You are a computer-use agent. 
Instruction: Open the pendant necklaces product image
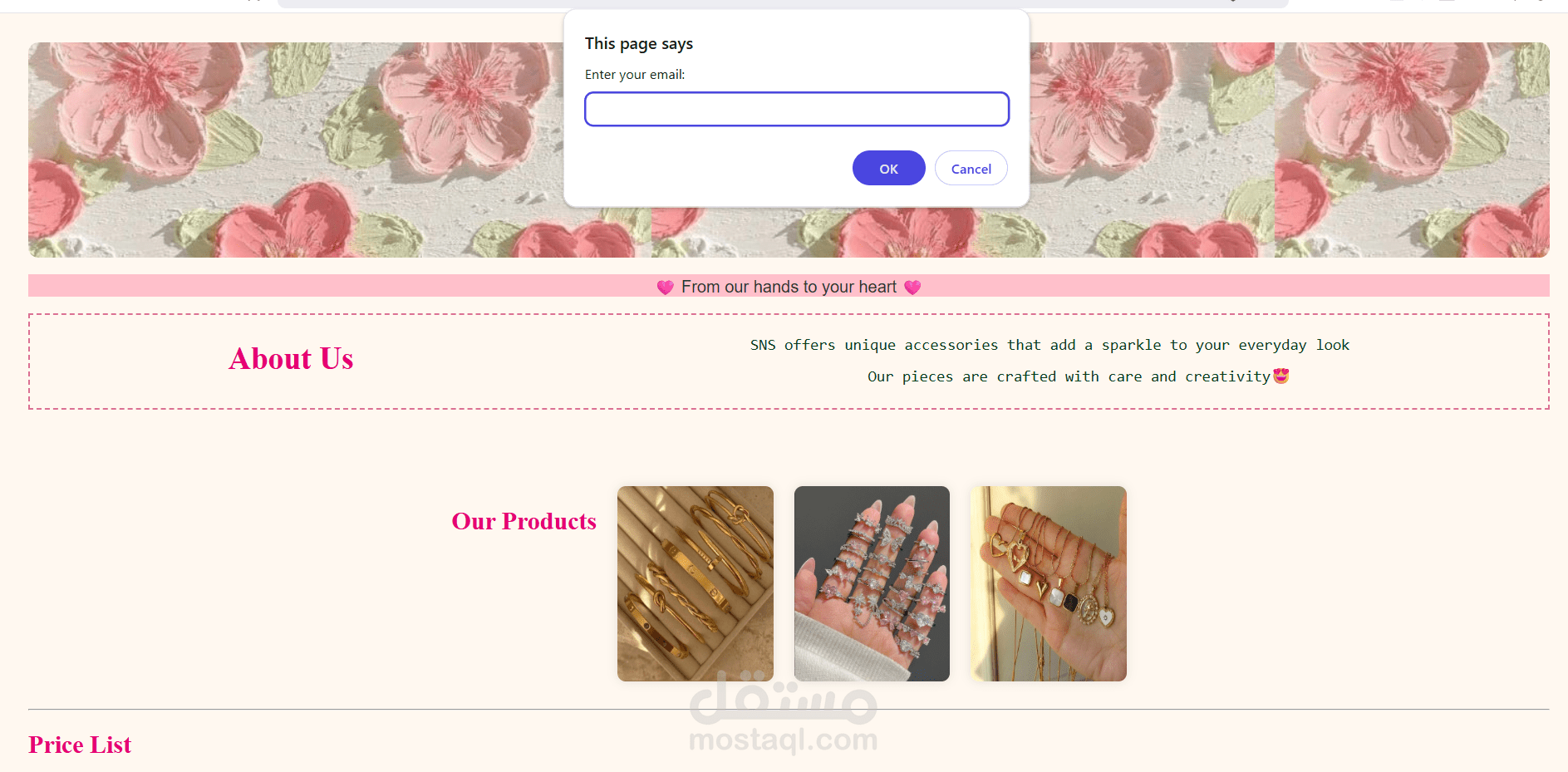point(1048,583)
